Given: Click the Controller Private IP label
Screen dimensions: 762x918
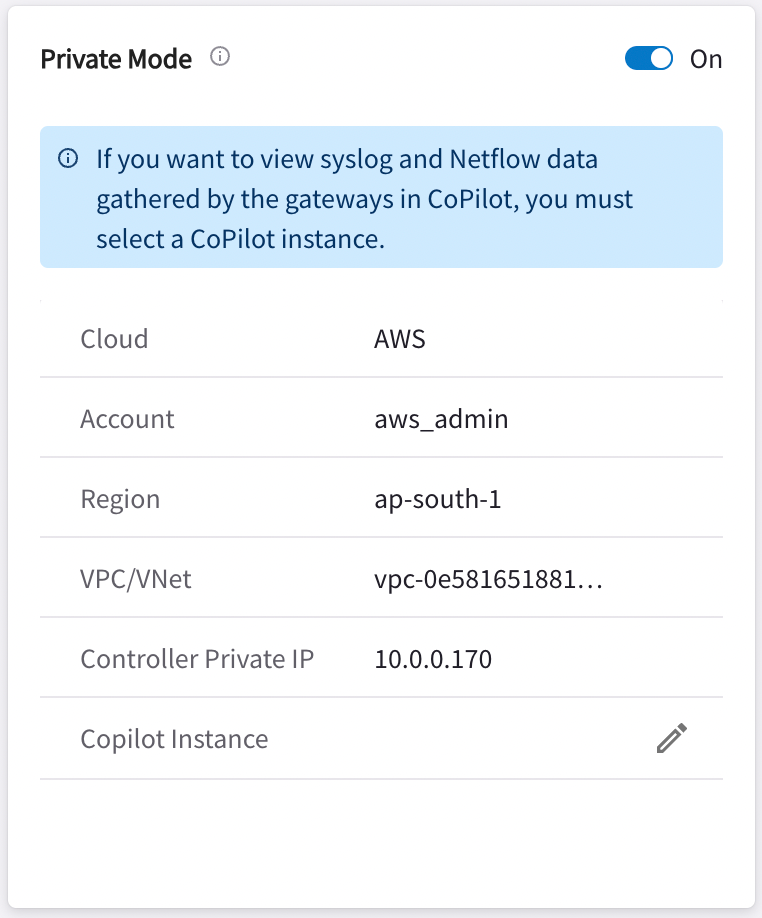Looking at the screenshot, I should pos(197,659).
